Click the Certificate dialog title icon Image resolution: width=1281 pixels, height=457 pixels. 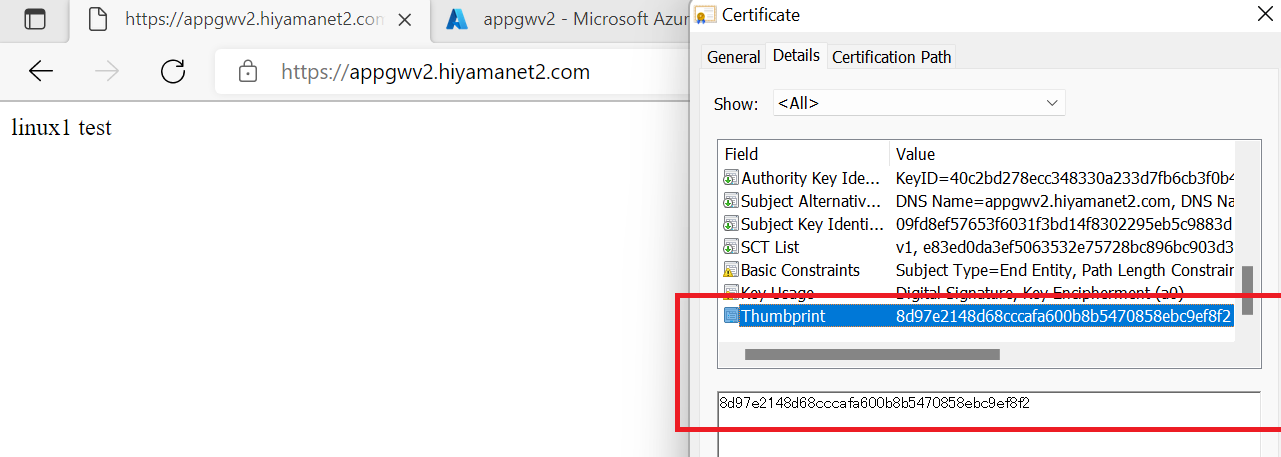pos(706,15)
